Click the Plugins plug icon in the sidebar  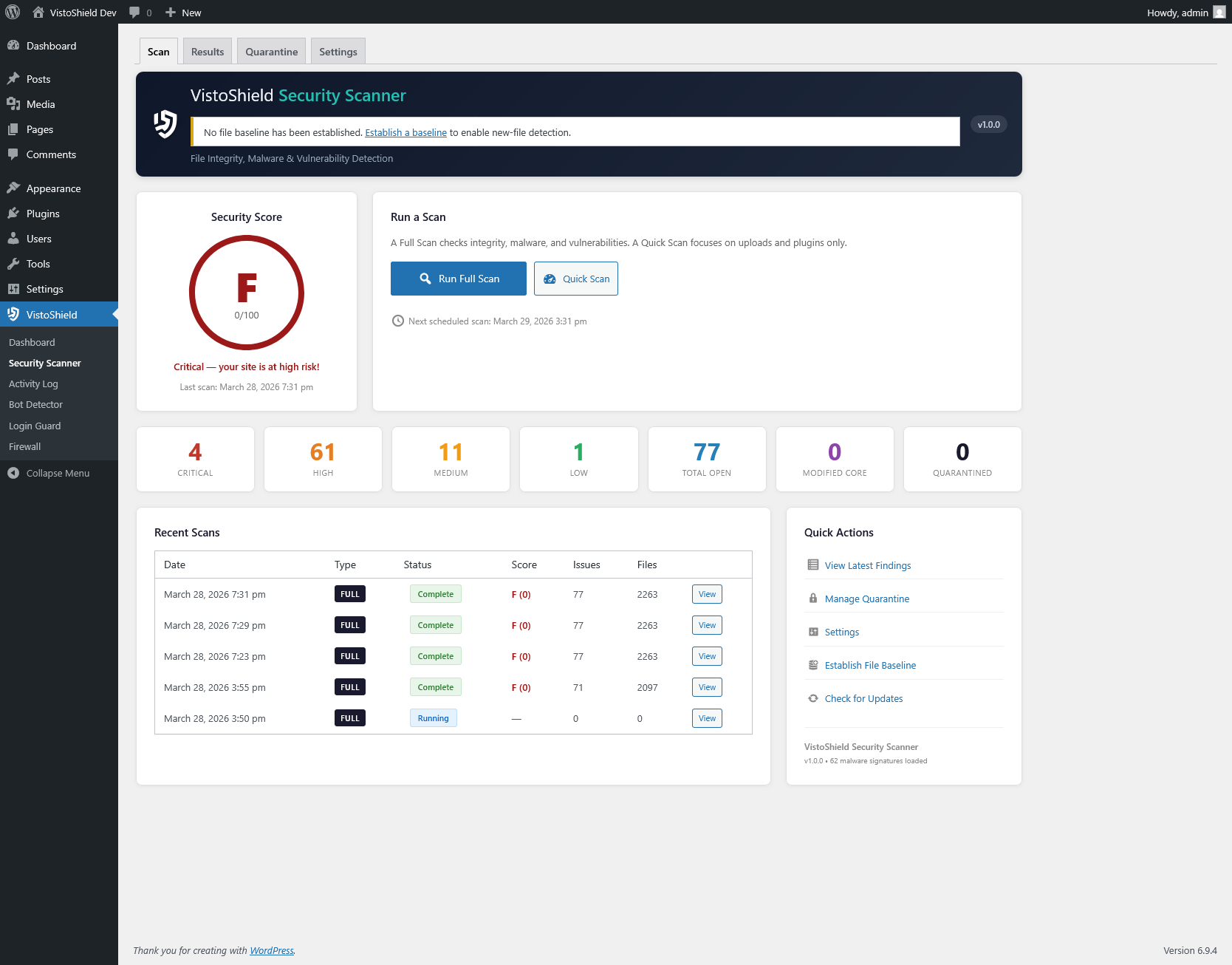(x=13, y=214)
